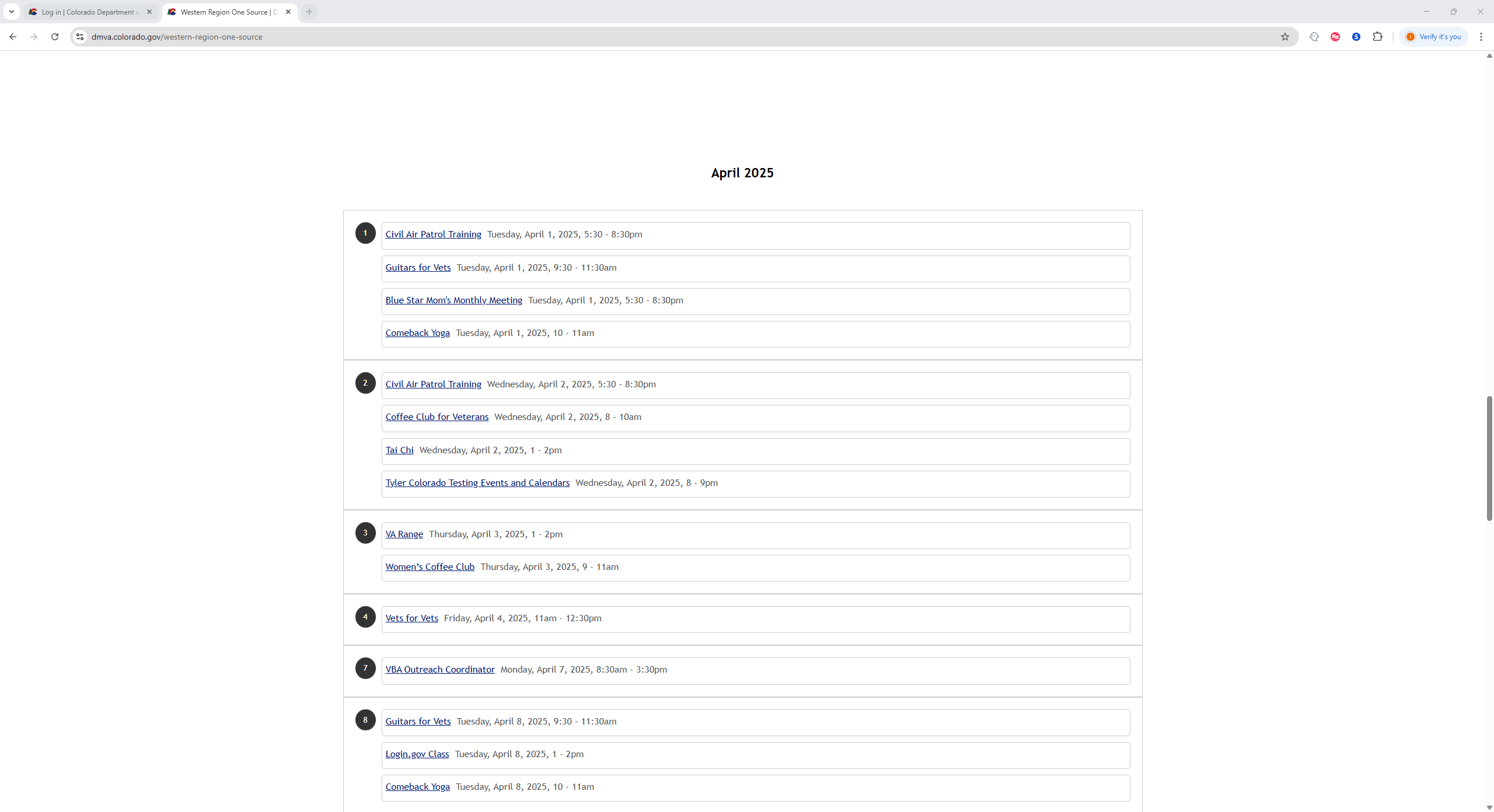The height and width of the screenshot is (812, 1494).
Task: Click the scrollbar up arrow
Action: [x=1489, y=56]
